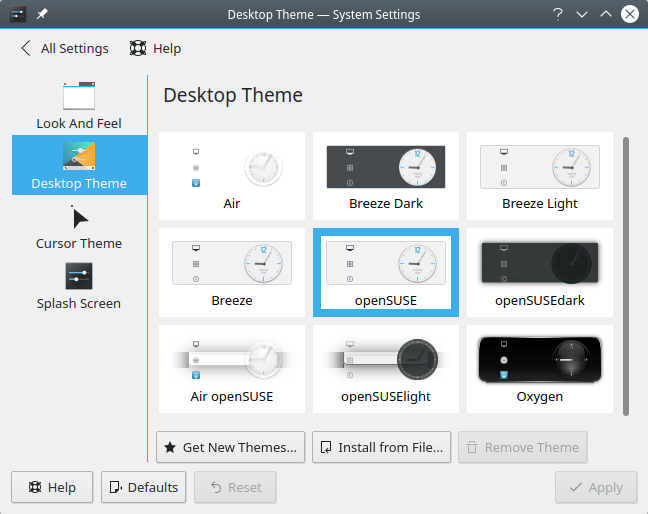Open the System Settings window menu icon
Screen dimensions: 648x514
(18, 14)
